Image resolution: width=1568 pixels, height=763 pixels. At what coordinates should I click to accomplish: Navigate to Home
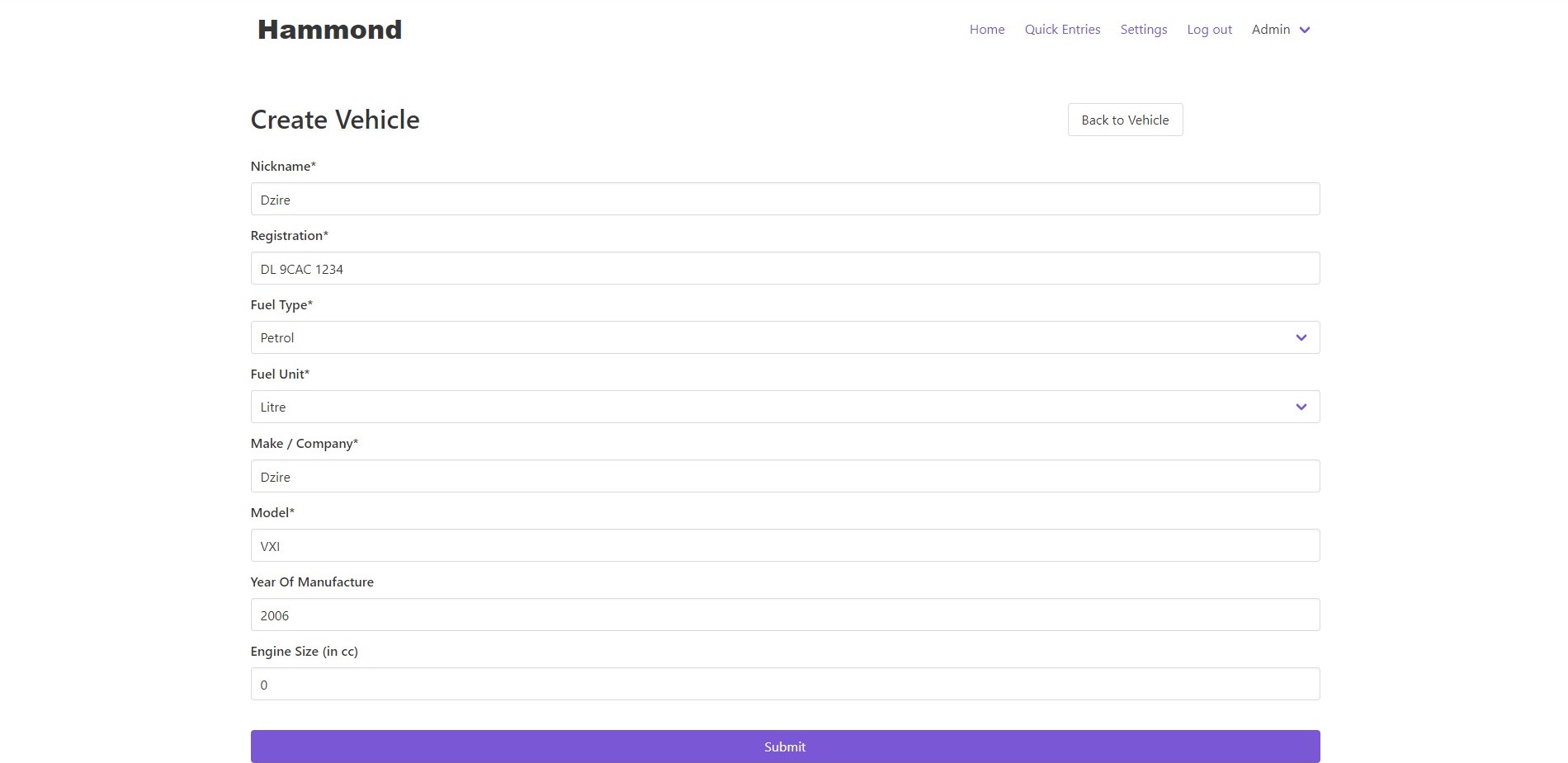986,29
